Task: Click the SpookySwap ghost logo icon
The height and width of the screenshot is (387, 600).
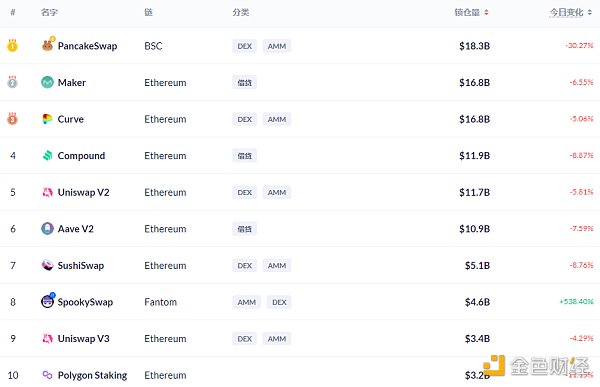Action: click(47, 301)
